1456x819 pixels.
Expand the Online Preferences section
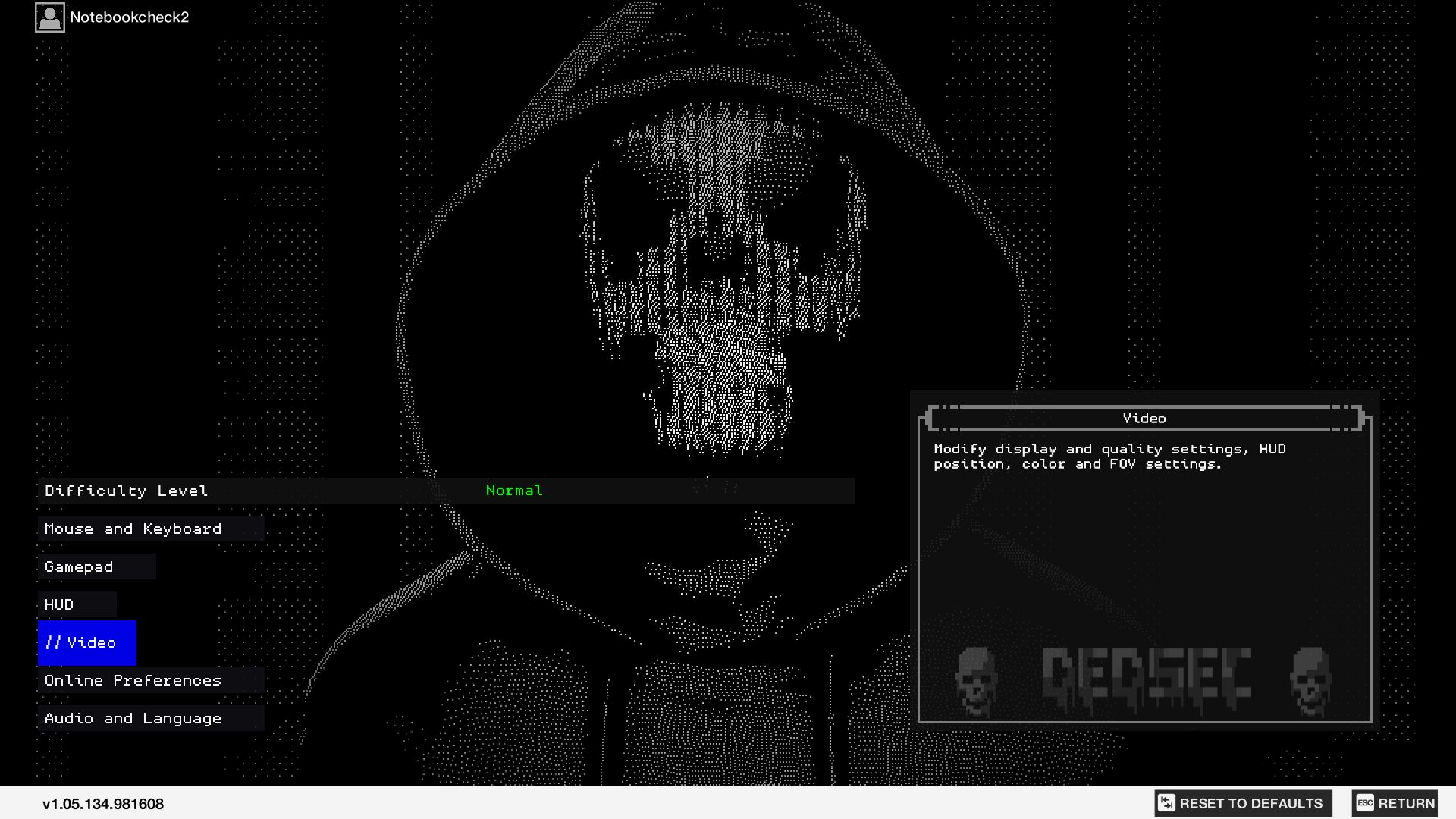click(x=133, y=680)
